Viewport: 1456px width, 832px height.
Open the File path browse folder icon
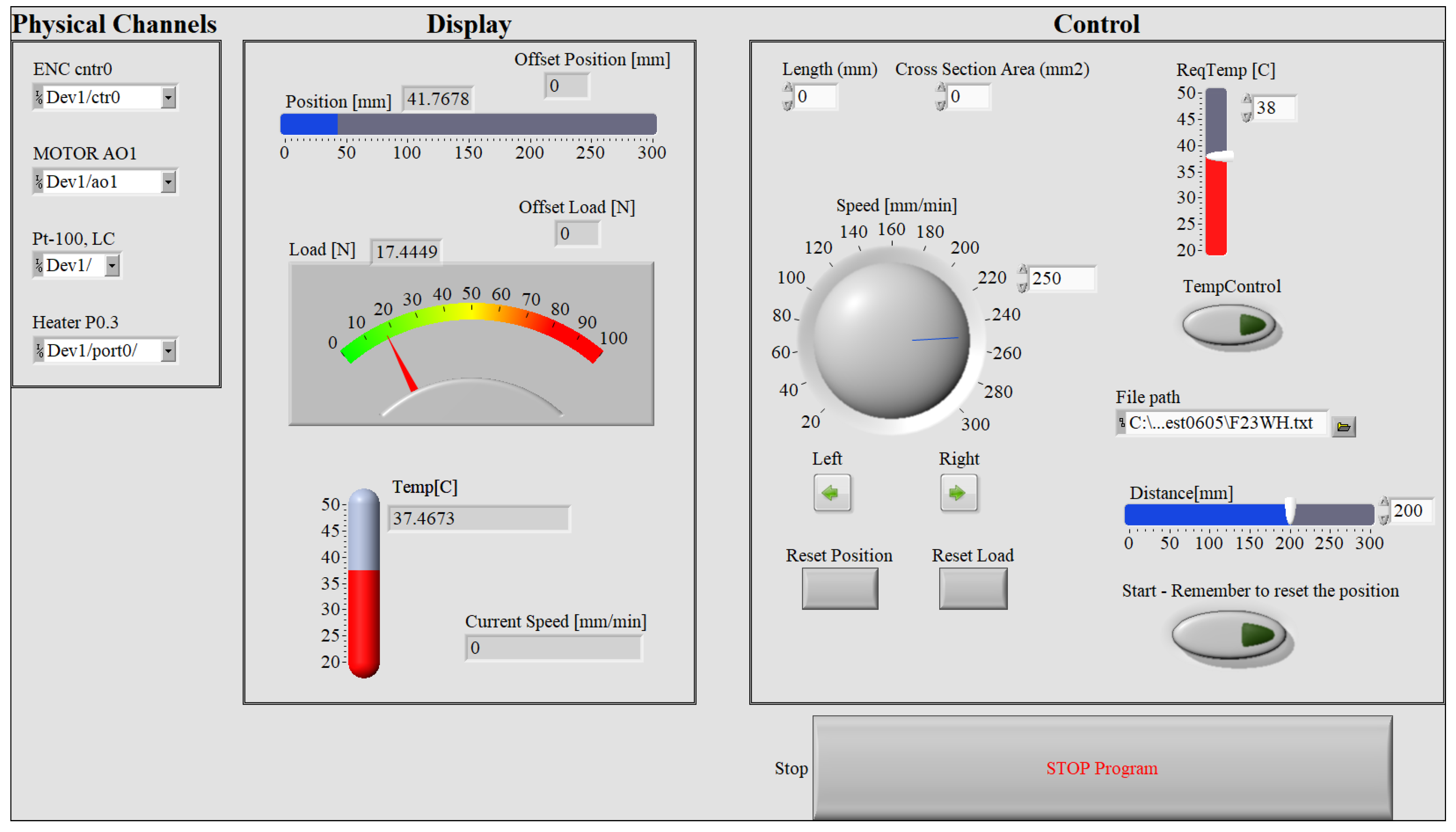1344,426
